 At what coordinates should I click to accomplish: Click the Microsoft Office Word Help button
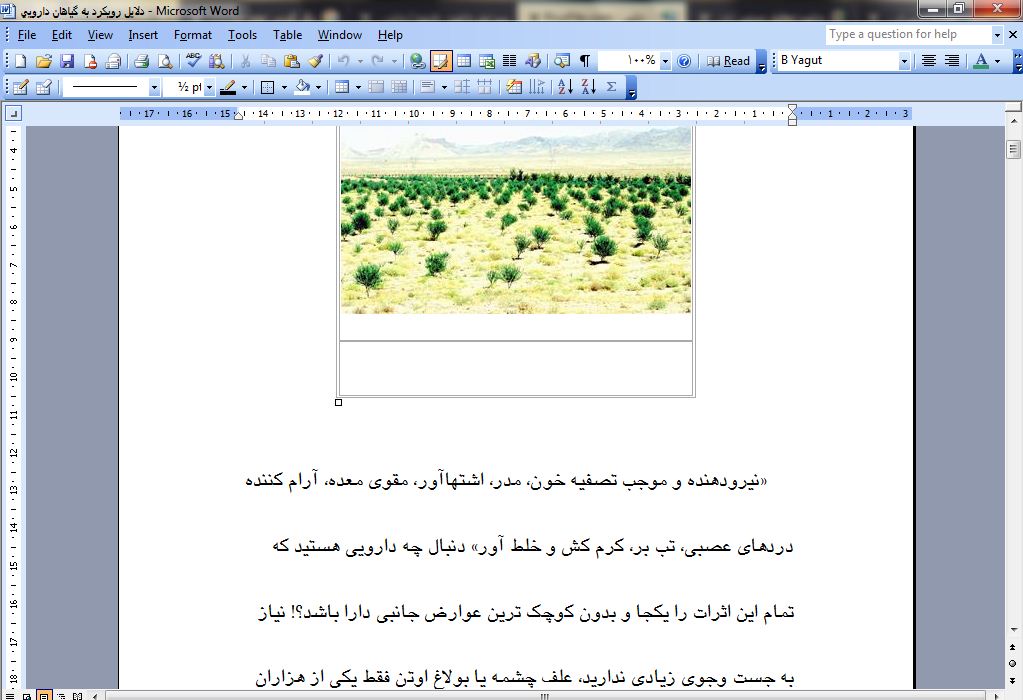pos(684,61)
